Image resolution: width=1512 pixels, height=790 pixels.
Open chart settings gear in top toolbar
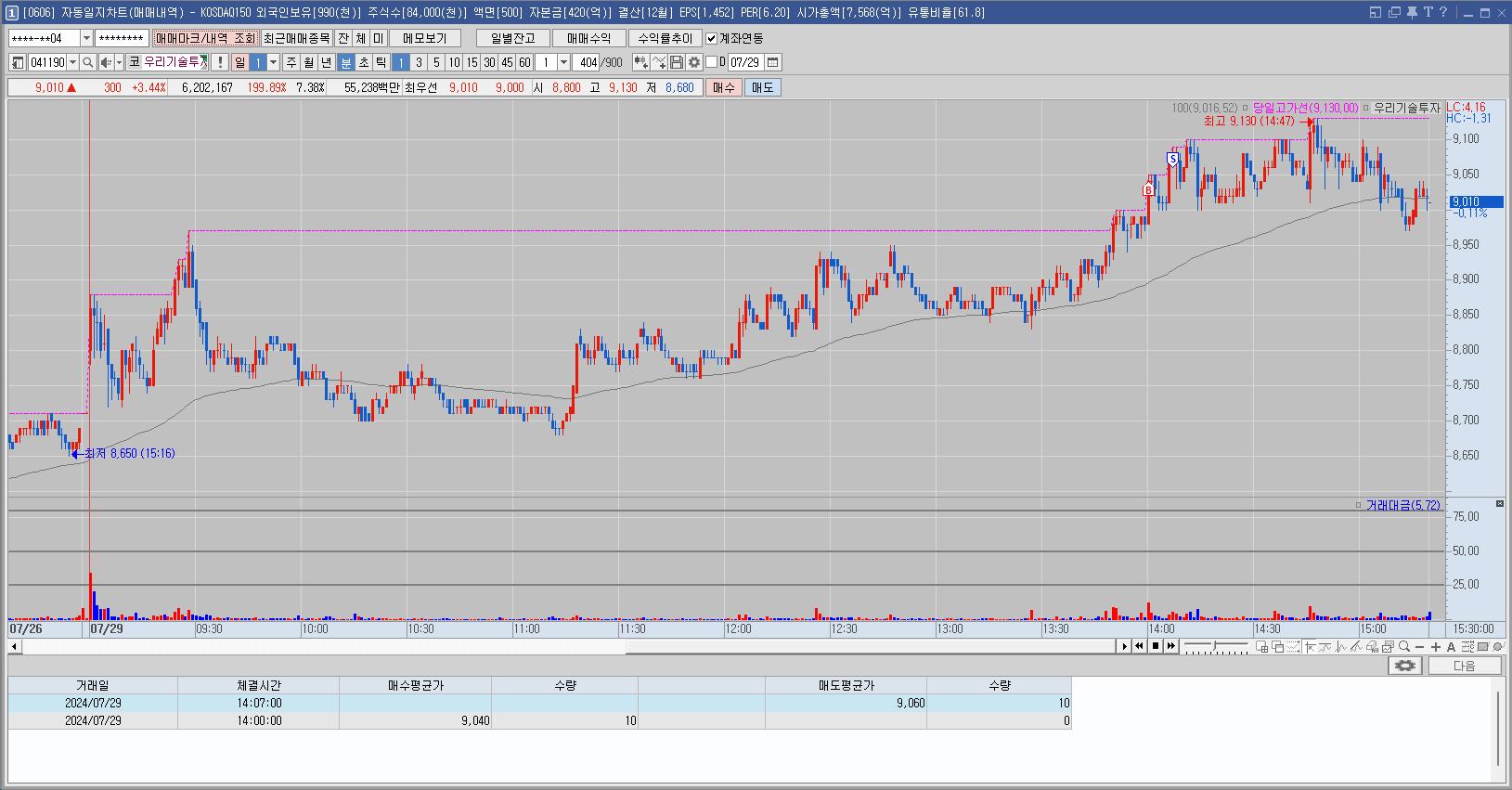pyautogui.click(x=693, y=62)
